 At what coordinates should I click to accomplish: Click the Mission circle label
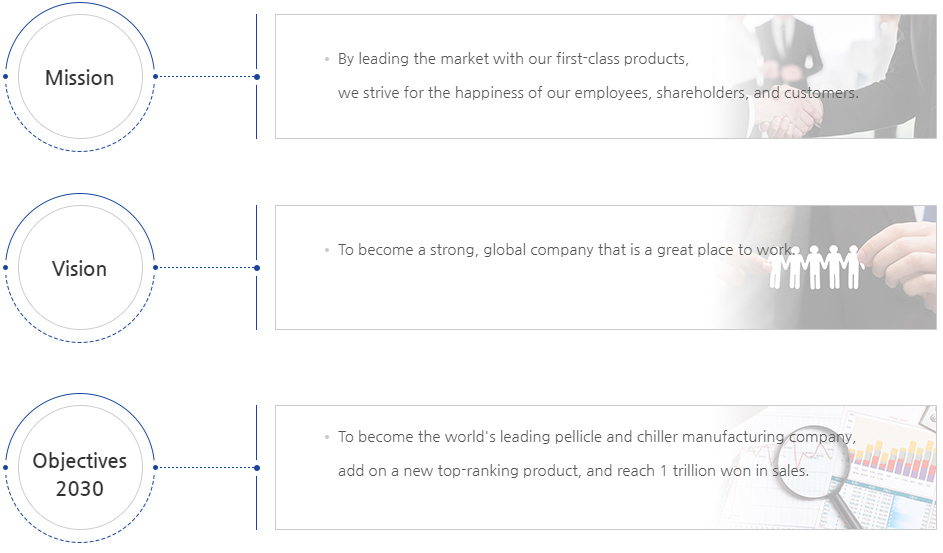pos(79,78)
